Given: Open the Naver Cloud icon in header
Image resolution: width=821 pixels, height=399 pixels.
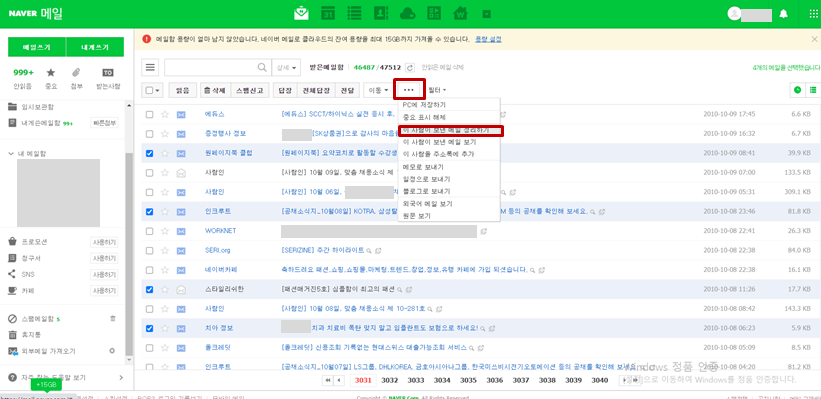Looking at the screenshot, I should [x=407, y=14].
